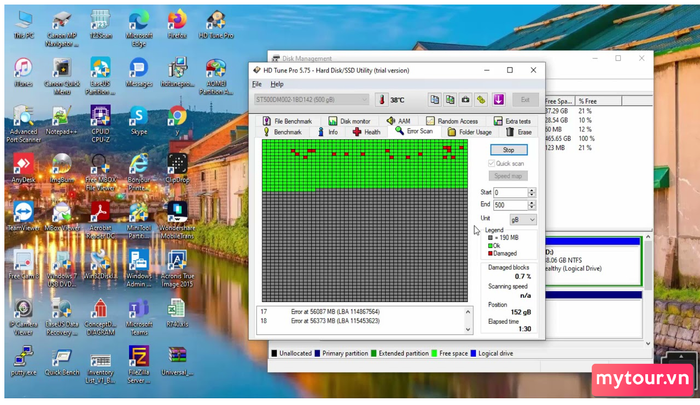Open the This PC desktop icon
Image resolution: width=700 pixels, height=405 pixels.
[x=23, y=25]
